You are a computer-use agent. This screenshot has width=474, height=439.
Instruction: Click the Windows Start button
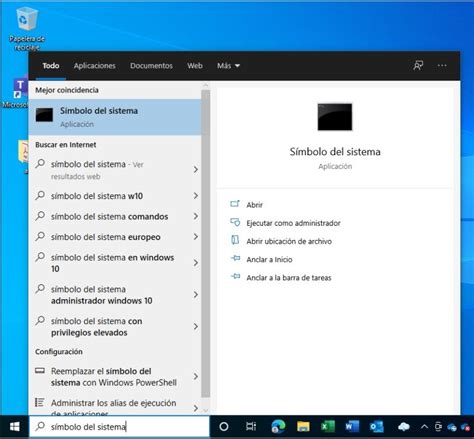(x=14, y=427)
